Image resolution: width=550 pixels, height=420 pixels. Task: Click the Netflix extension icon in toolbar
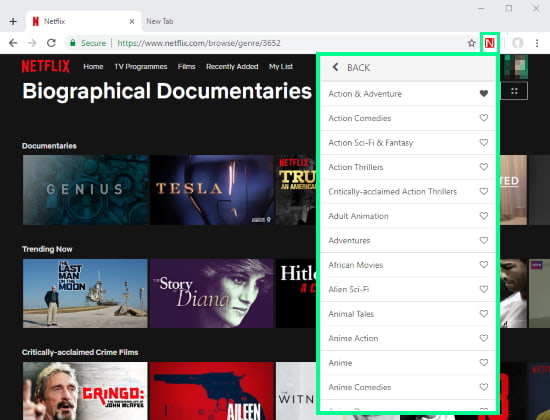(x=489, y=43)
